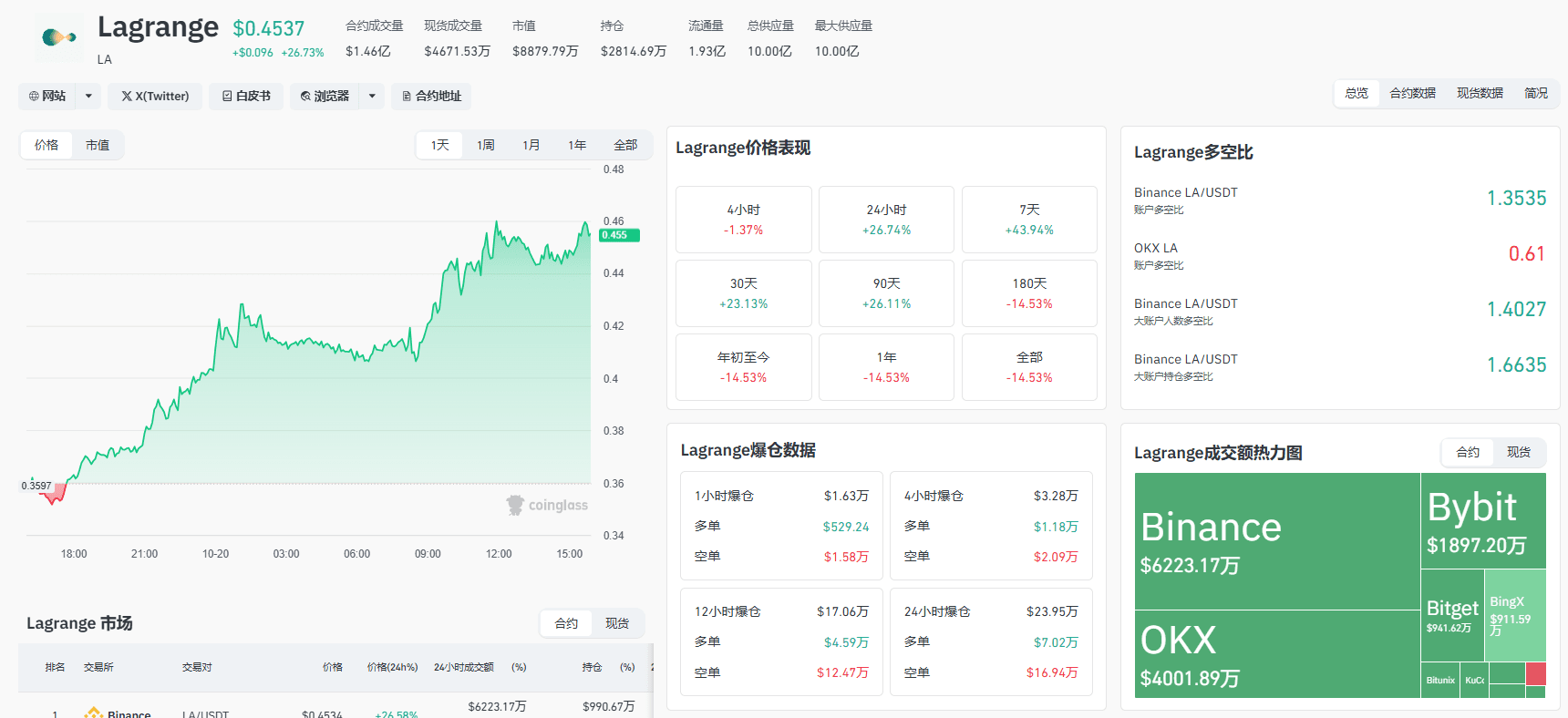This screenshot has height=718, width=1568.
Task: Switch market table to 现货 toggle
Action: [x=617, y=623]
